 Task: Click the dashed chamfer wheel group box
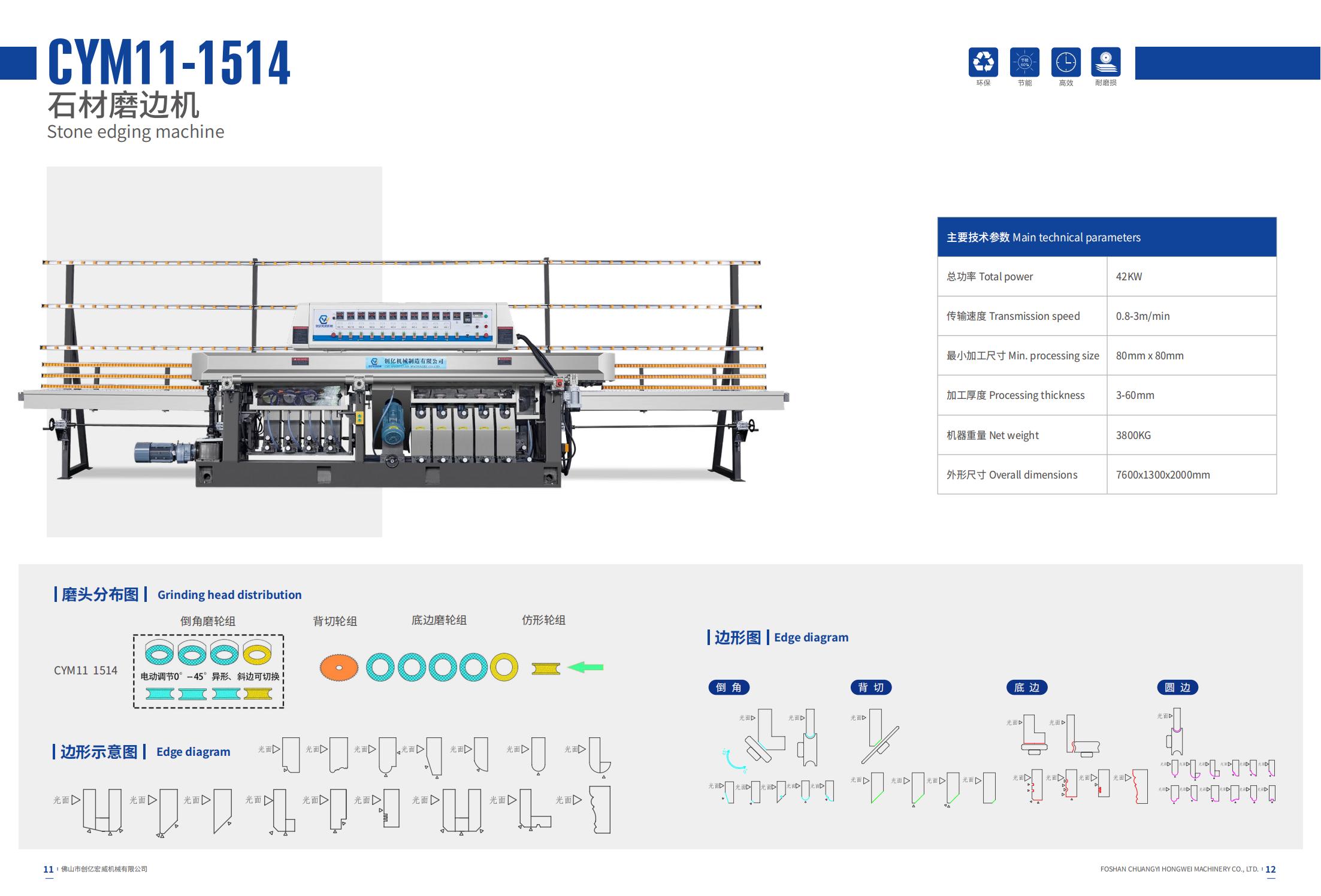[208, 671]
